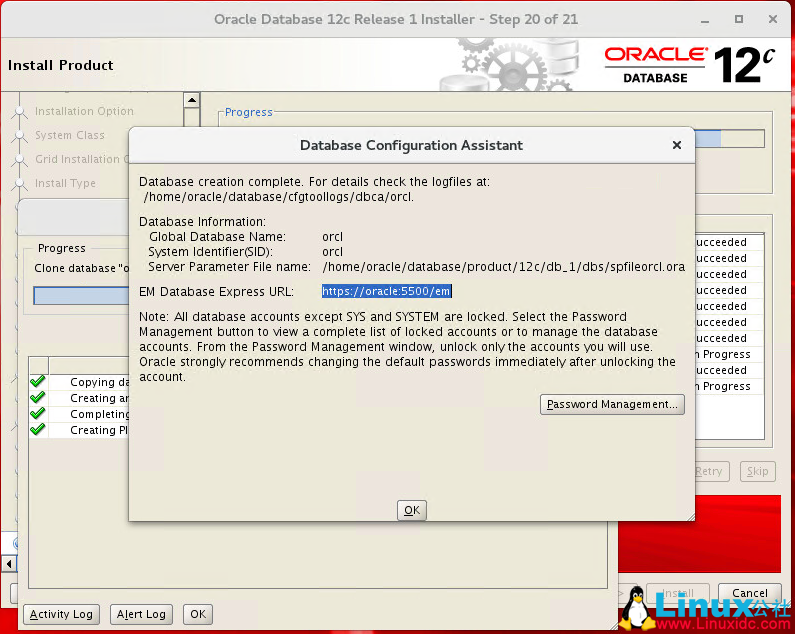The height and width of the screenshot is (634, 795).
Task: Open the Alert Log
Action: (x=141, y=614)
